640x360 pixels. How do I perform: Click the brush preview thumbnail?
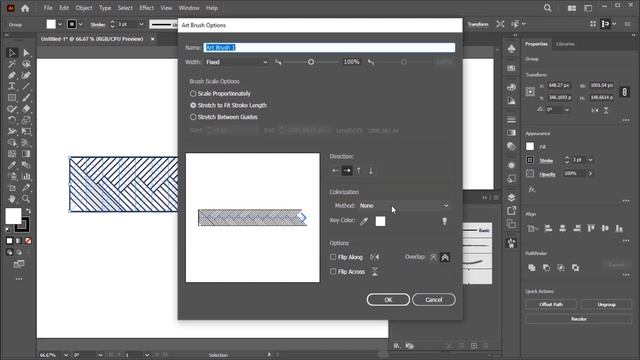252,218
